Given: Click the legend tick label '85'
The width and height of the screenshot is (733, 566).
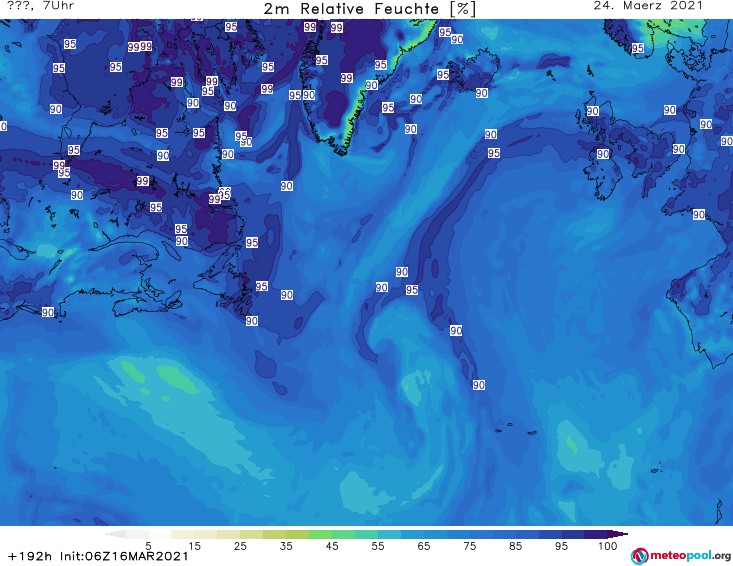Looking at the screenshot, I should tap(516, 546).
